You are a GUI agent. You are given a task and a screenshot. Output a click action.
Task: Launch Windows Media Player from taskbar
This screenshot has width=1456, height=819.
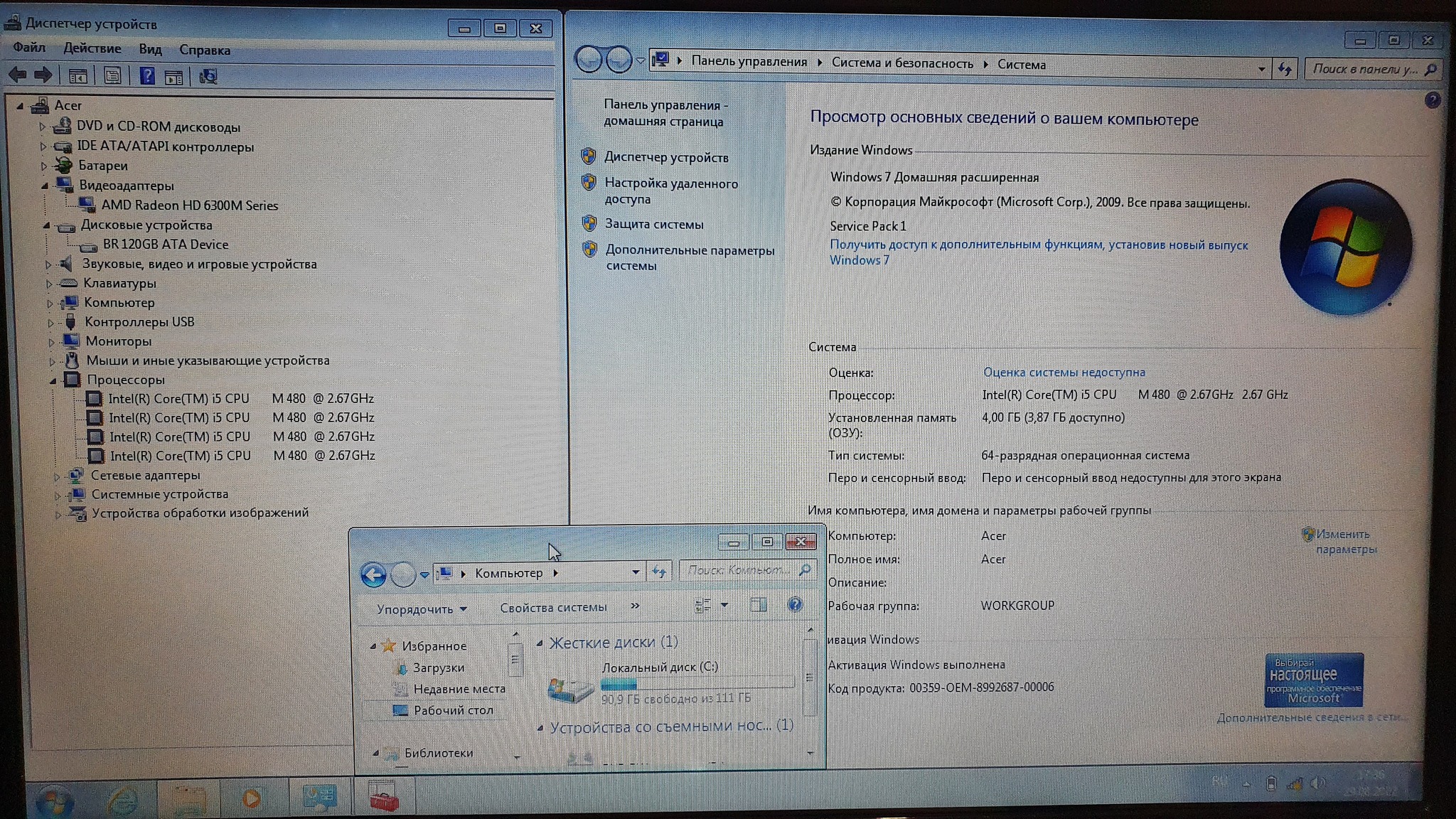click(x=251, y=799)
